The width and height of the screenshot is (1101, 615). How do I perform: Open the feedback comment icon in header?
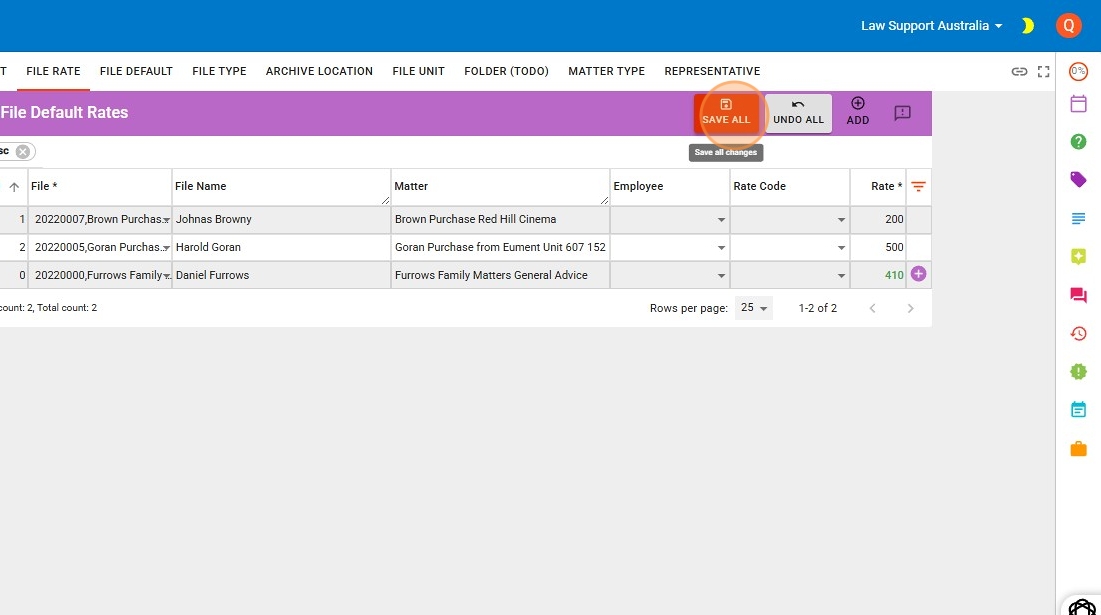point(902,113)
